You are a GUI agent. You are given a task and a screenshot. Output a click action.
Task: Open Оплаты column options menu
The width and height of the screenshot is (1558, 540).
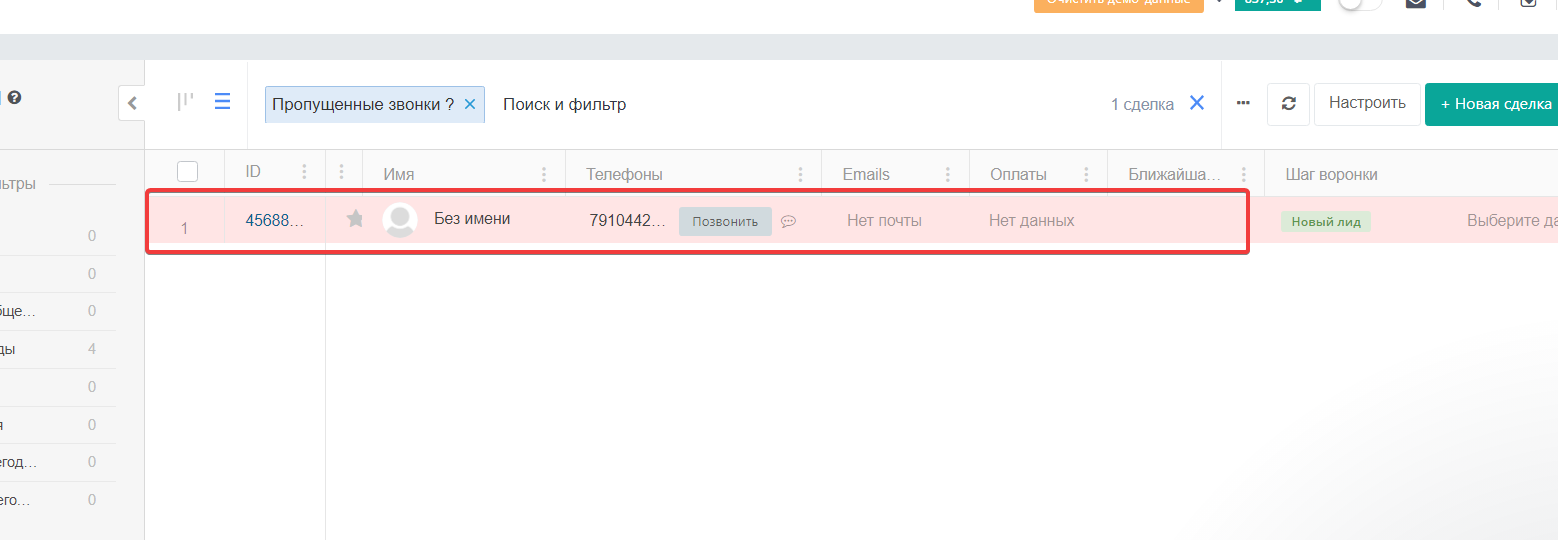click(x=1086, y=174)
